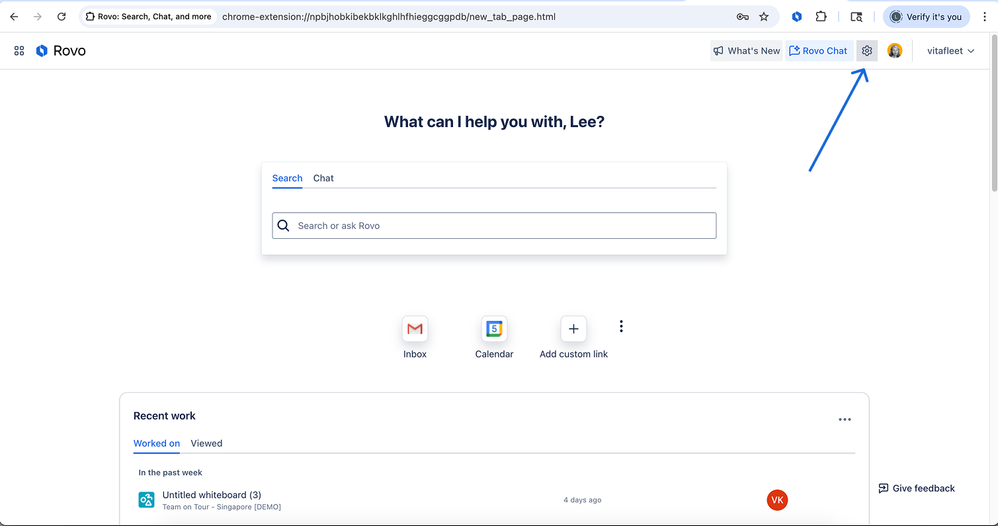Click Verify it's you profile button
Screen dimensions: 998x526
(x=926, y=17)
